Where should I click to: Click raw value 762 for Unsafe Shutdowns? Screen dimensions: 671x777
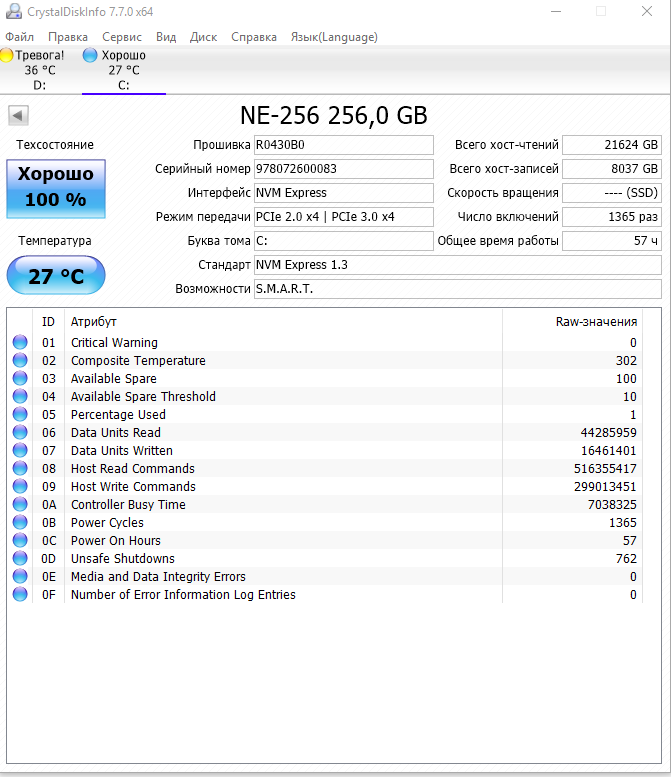626,559
